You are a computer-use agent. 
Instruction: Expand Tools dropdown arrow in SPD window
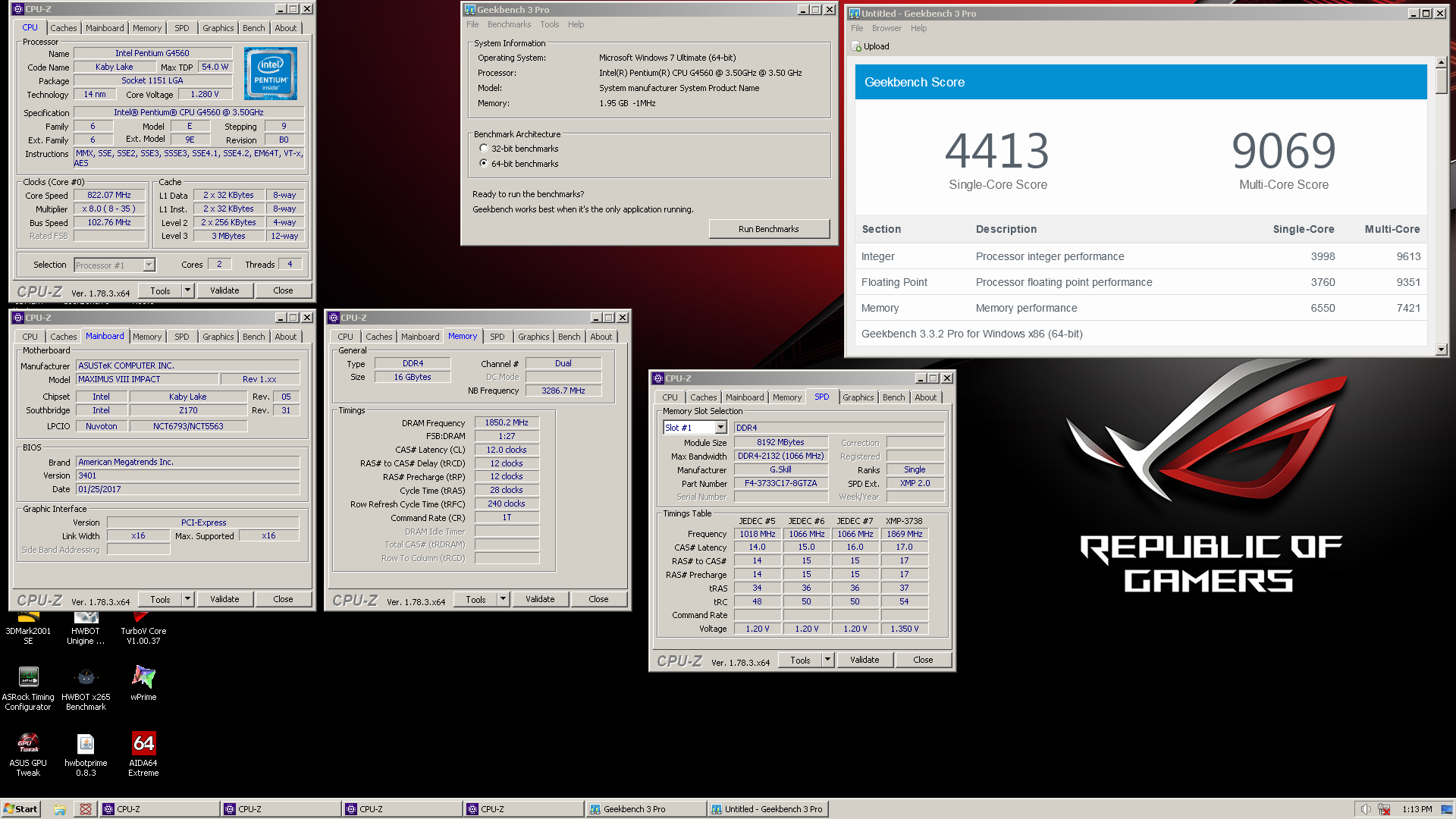click(828, 660)
